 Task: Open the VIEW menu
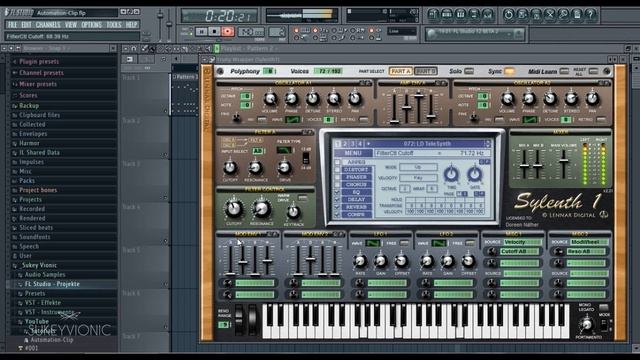click(x=71, y=25)
